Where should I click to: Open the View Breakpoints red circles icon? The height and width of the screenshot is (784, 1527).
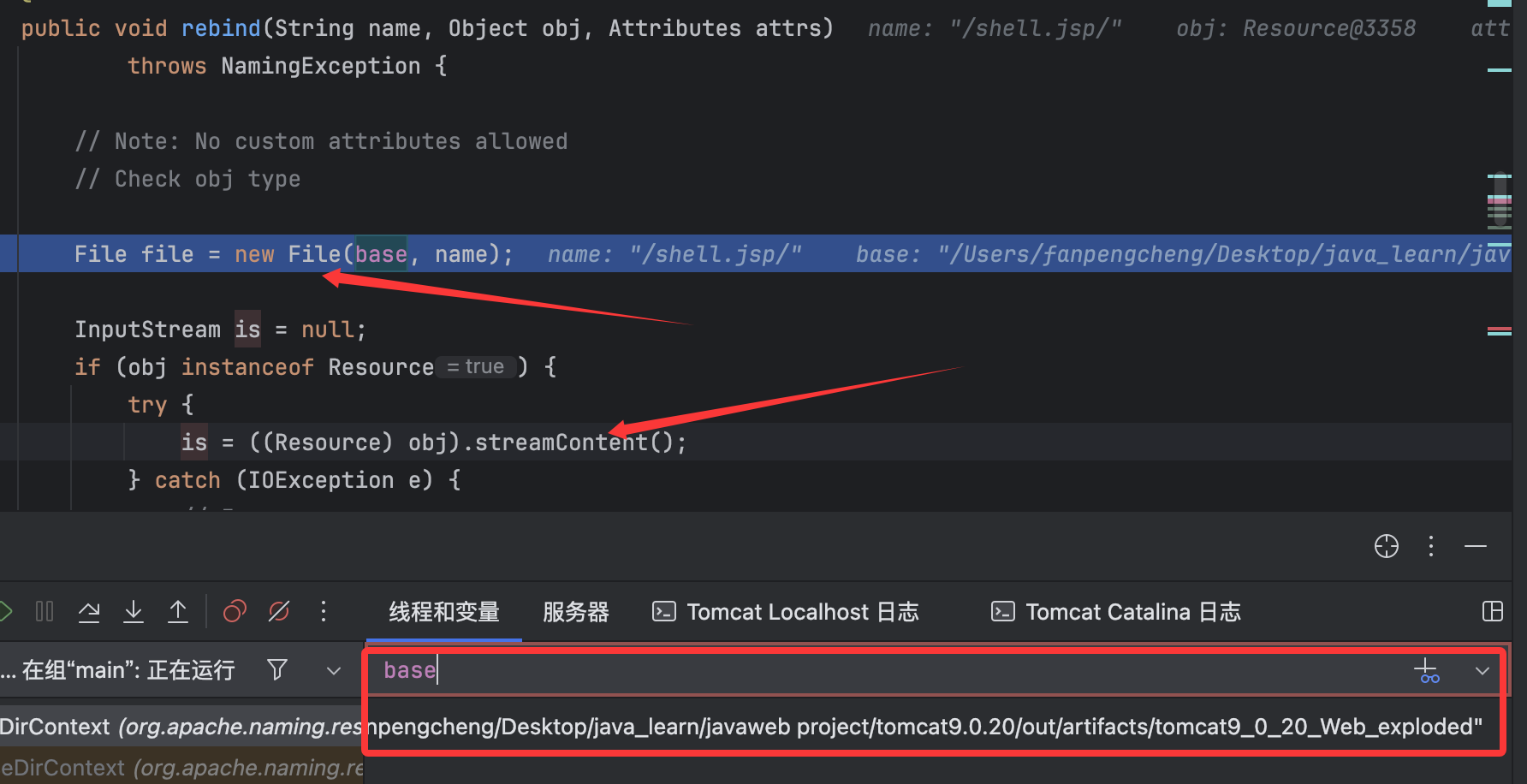coord(235,611)
